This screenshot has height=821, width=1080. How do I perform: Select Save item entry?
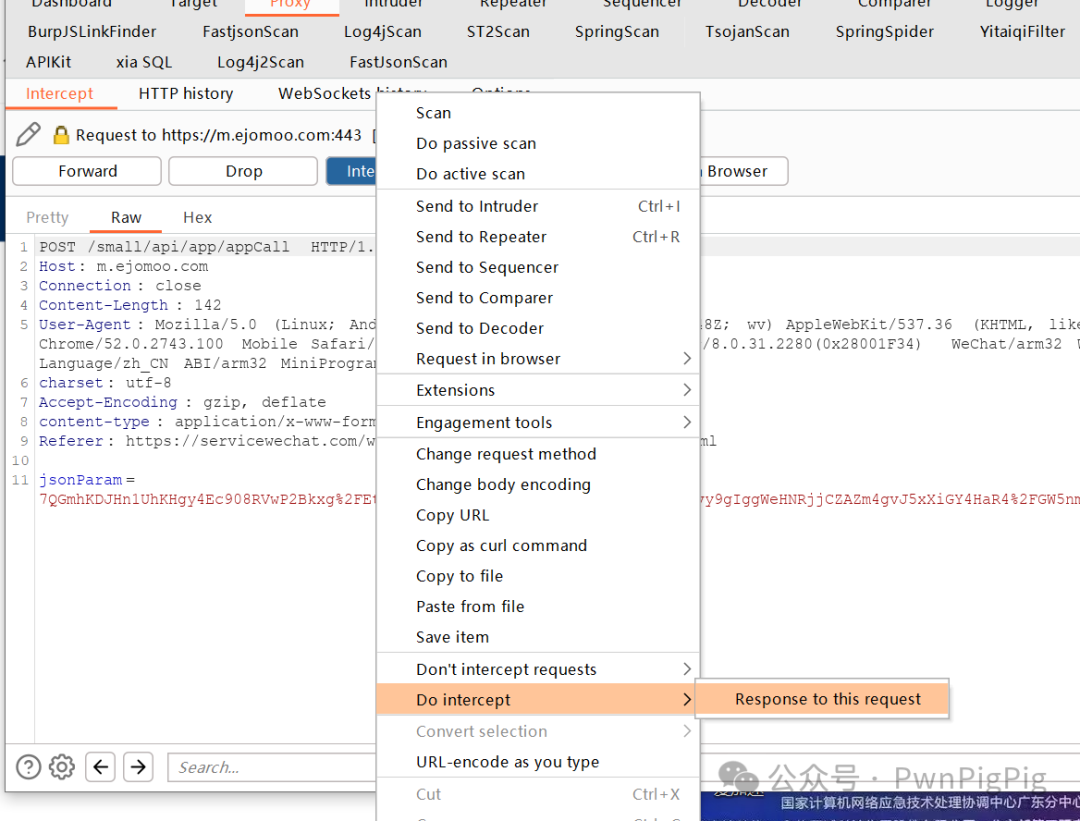[x=538, y=637]
